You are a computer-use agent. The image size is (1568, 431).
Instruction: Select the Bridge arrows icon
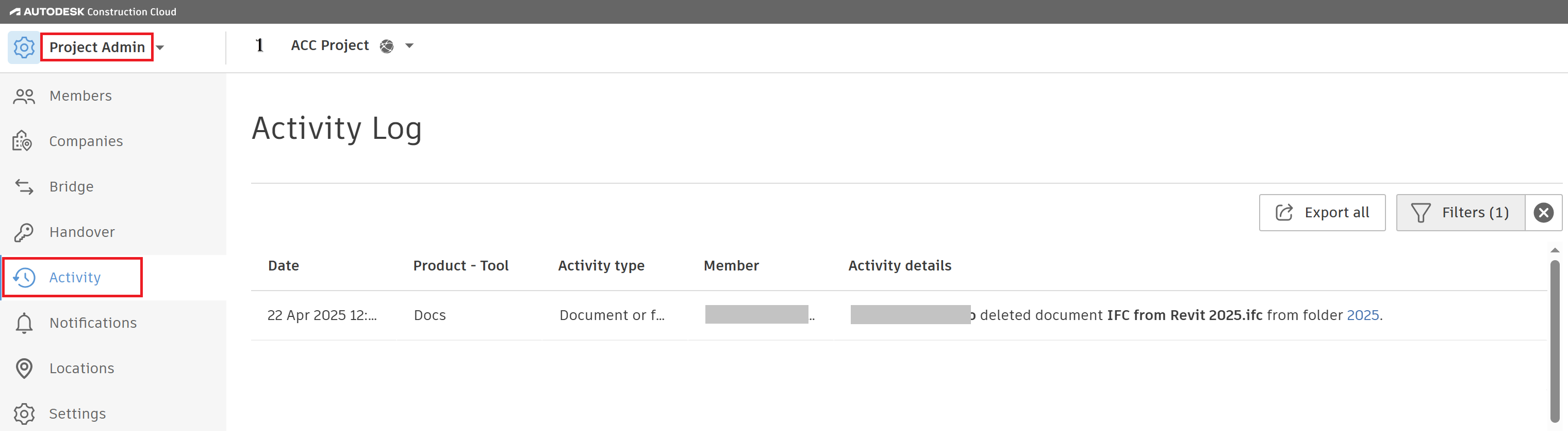tap(24, 186)
